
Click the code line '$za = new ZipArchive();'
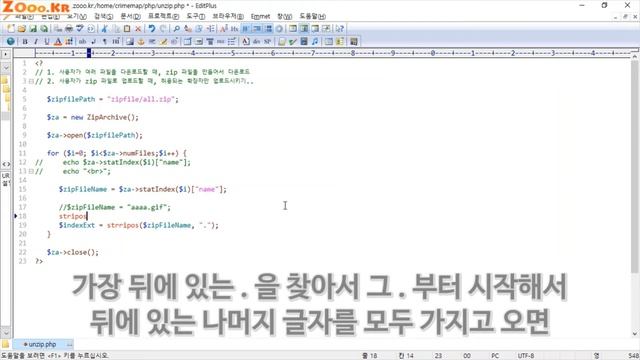point(93,117)
